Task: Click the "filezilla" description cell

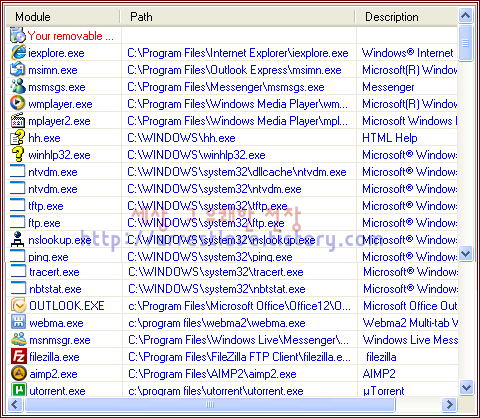Action: [381, 357]
